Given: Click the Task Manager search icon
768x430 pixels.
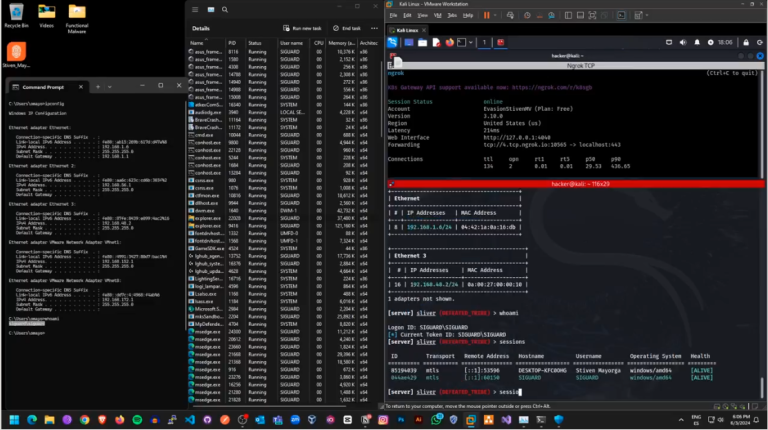Looking at the screenshot, I should point(225,9).
